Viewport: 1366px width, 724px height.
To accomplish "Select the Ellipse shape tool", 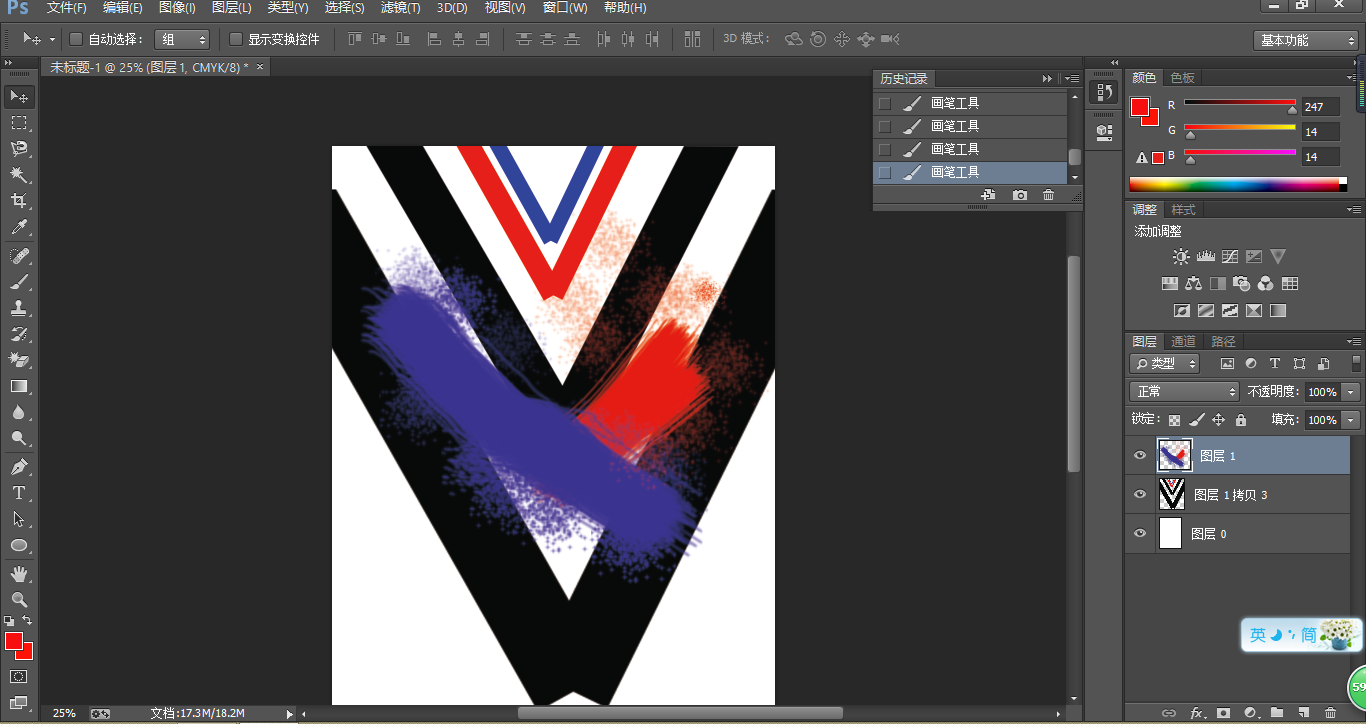I will point(19,545).
